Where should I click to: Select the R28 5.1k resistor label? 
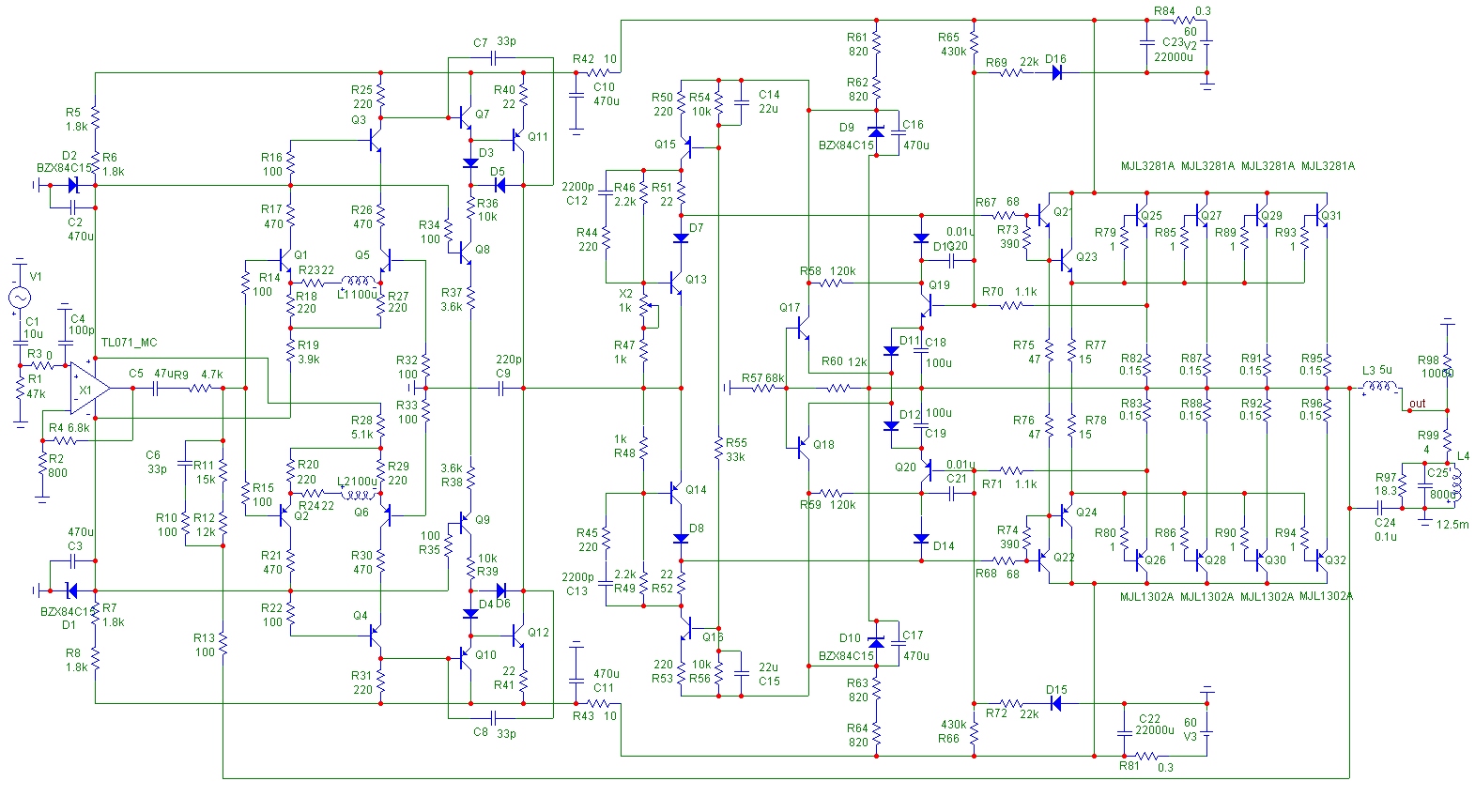pyautogui.click(x=362, y=427)
